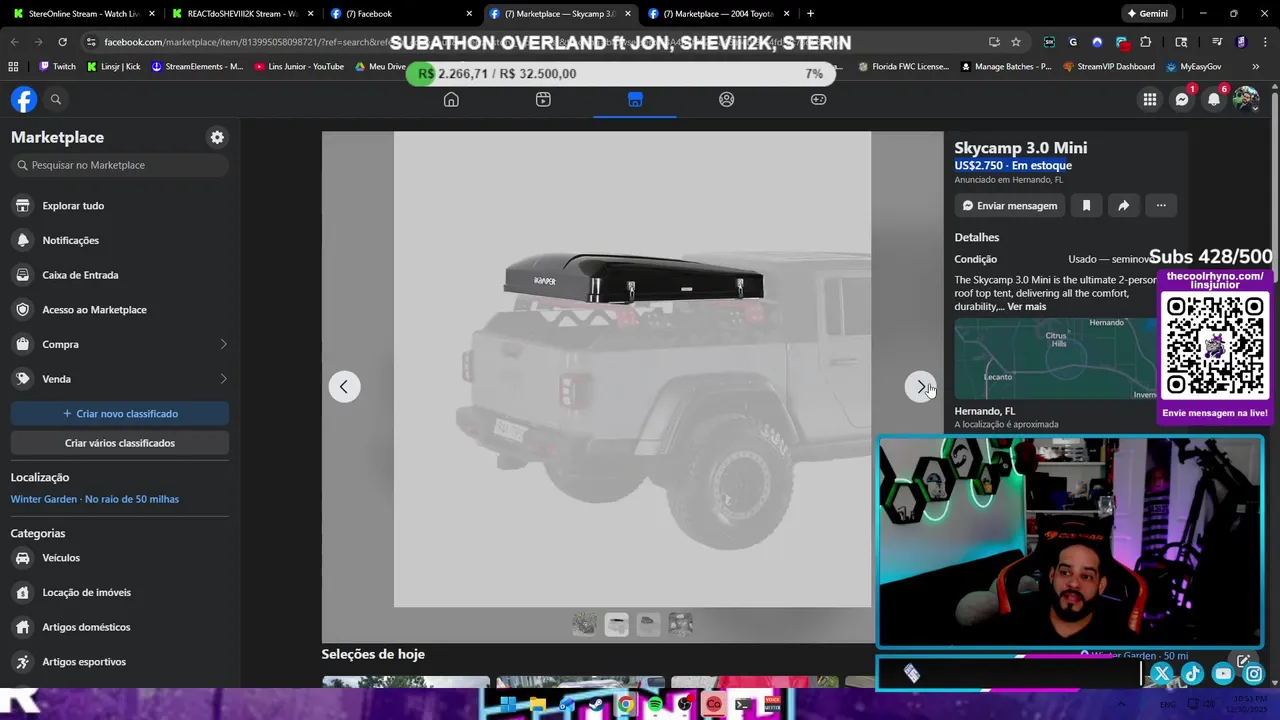The width and height of the screenshot is (1280, 720).
Task: Click Criar novo classificado button
Action: (x=120, y=413)
